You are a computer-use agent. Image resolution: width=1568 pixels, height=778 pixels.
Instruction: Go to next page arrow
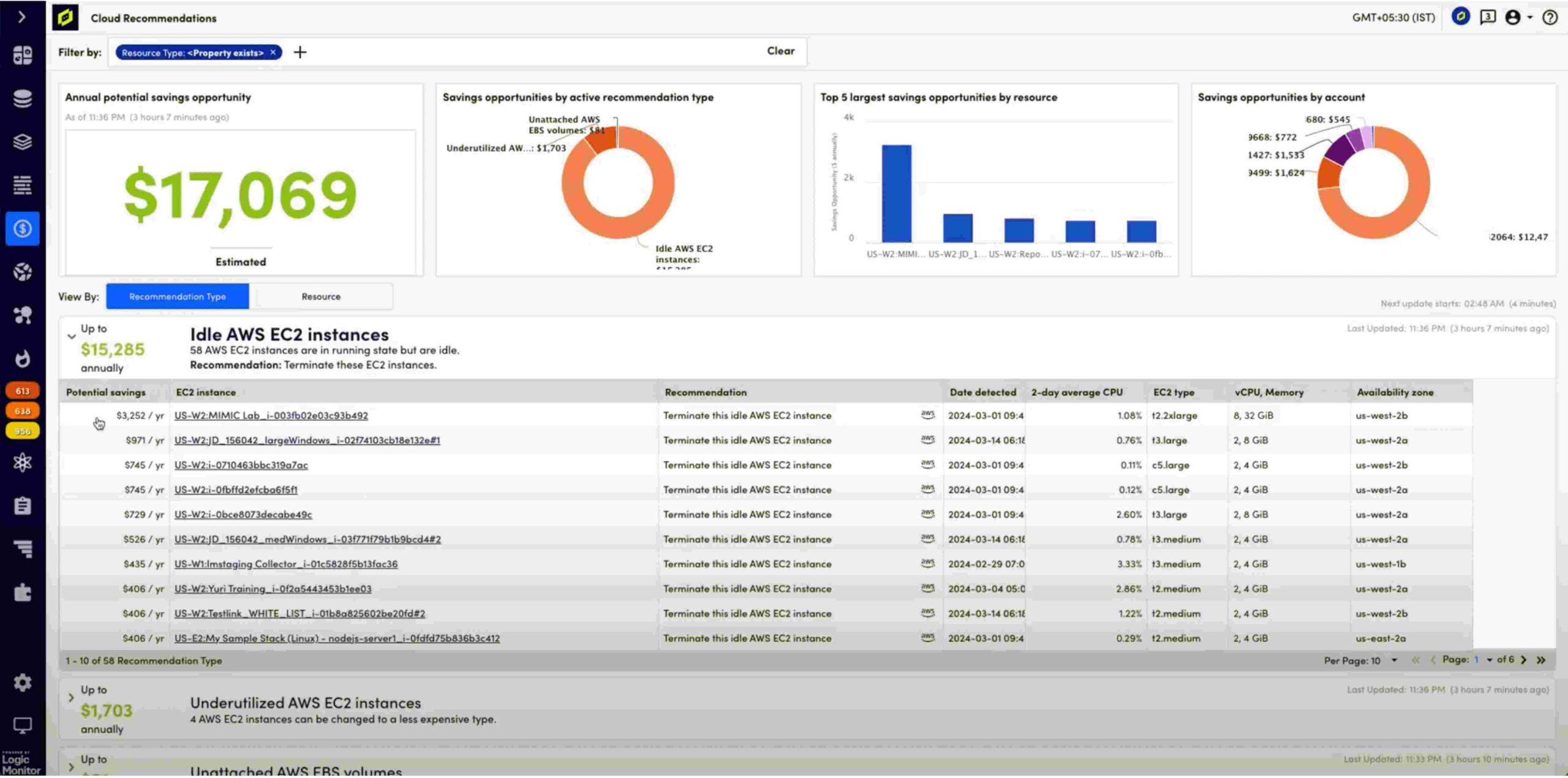[1524, 660]
